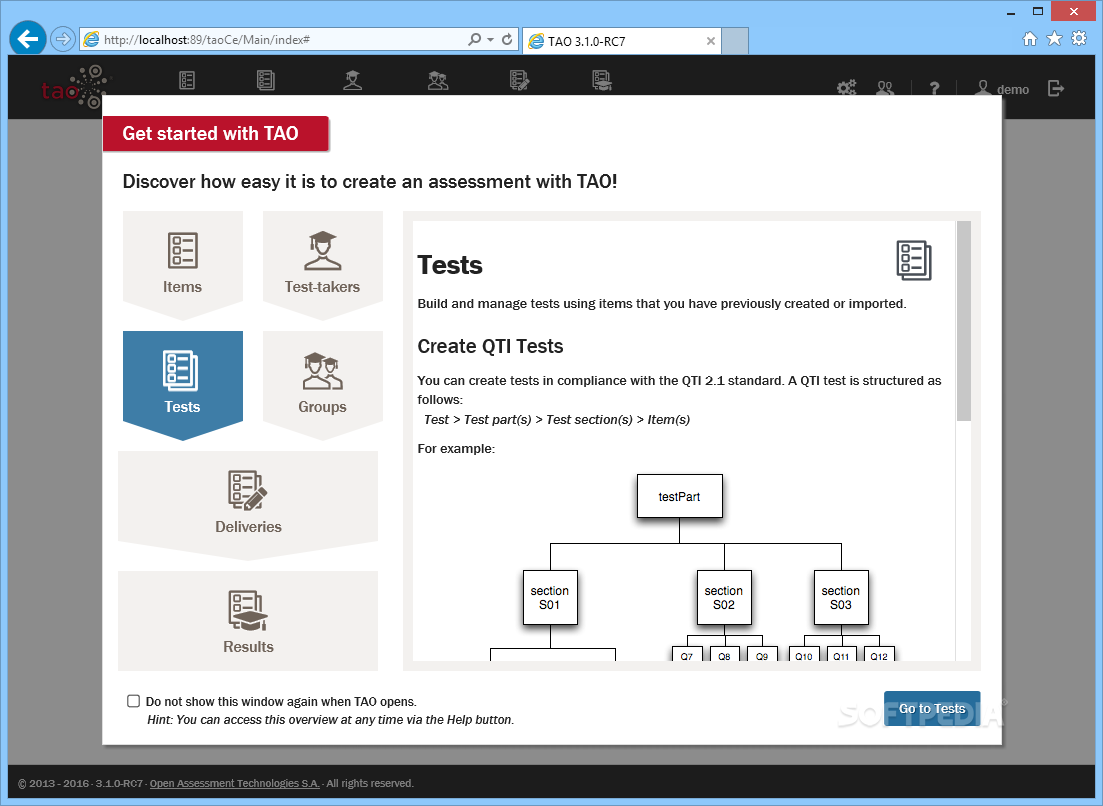
Task: Open the Items tile in overview
Action: pos(183,264)
